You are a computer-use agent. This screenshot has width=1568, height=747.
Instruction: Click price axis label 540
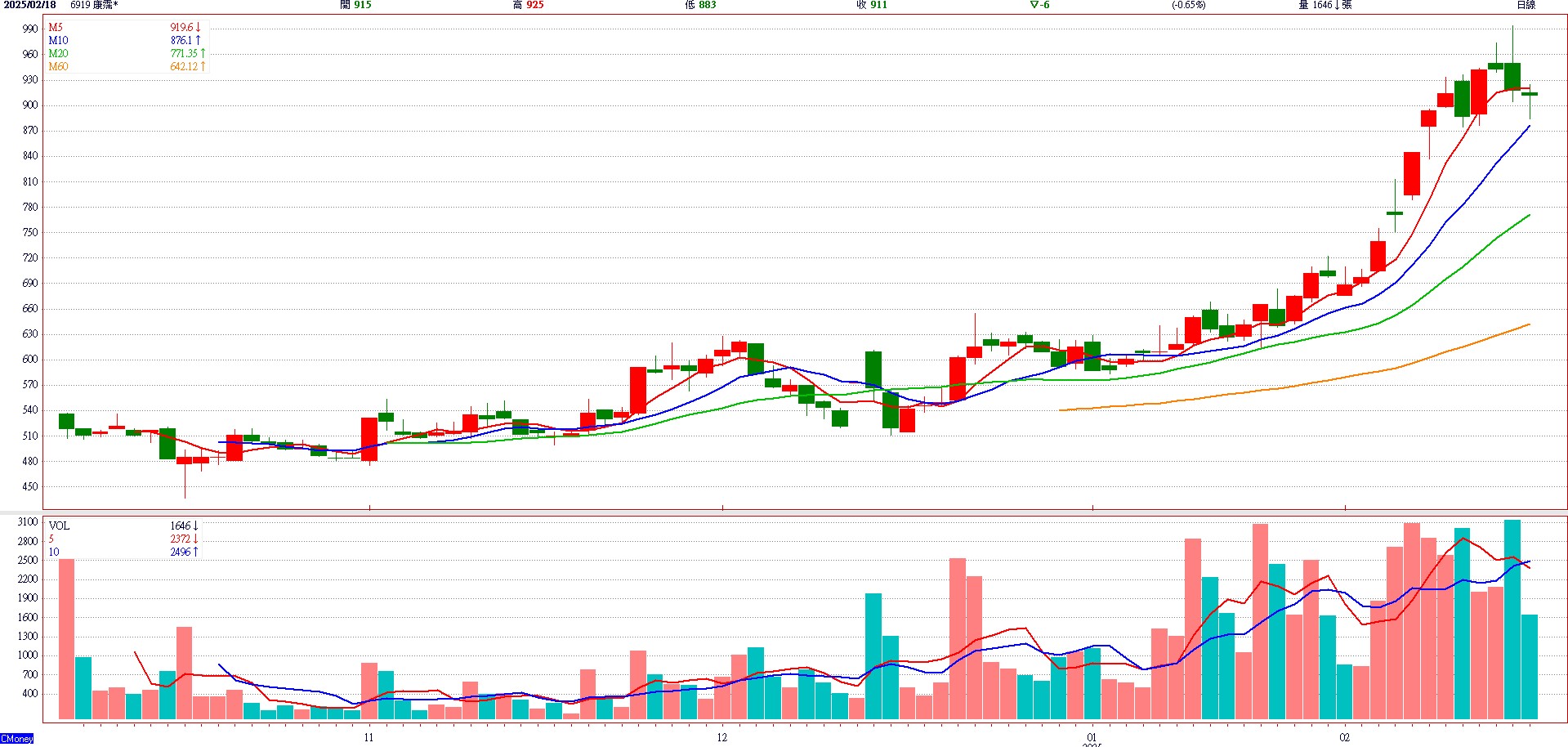coord(30,410)
